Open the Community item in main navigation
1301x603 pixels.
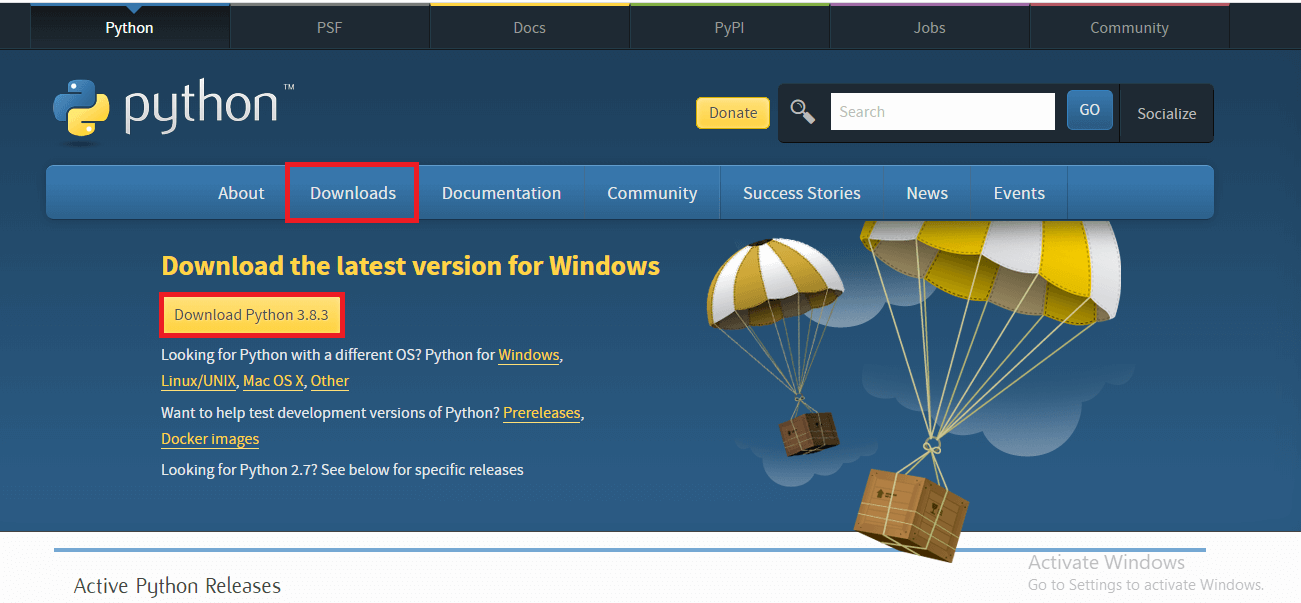click(652, 193)
